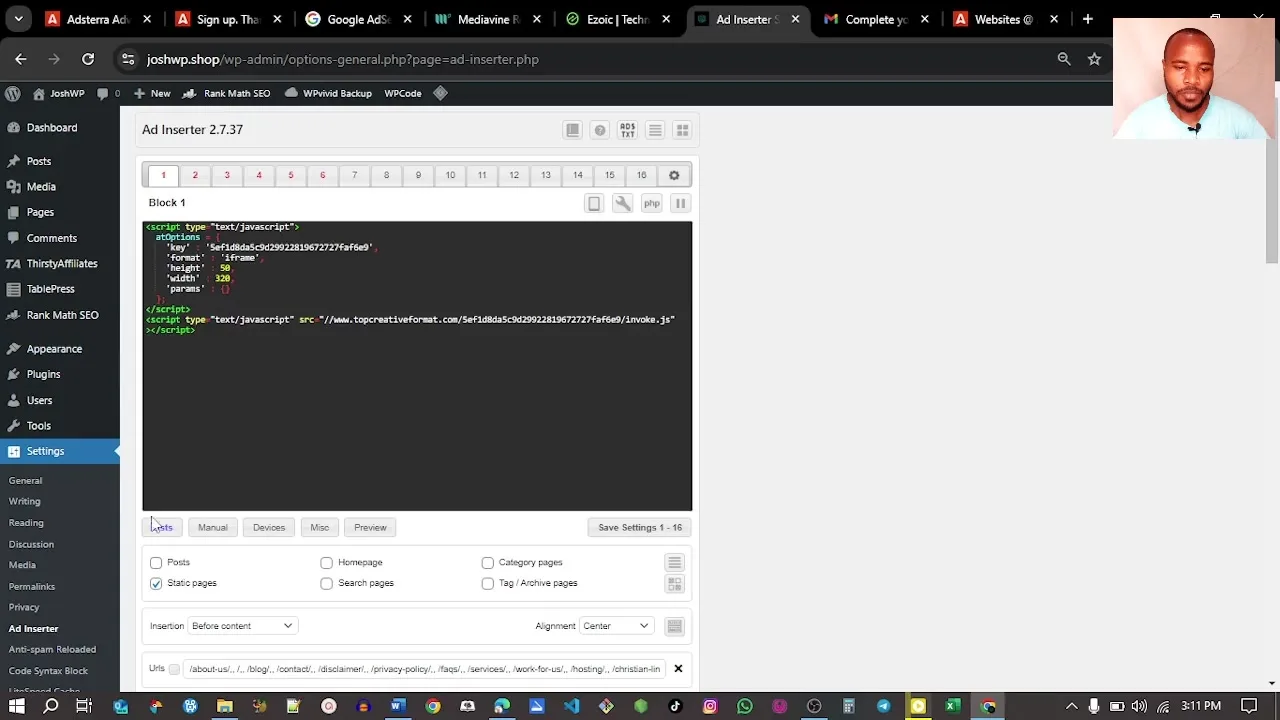Screen dimensions: 1280x720
Task: Open the four-square grid icon in header
Action: coord(682,130)
